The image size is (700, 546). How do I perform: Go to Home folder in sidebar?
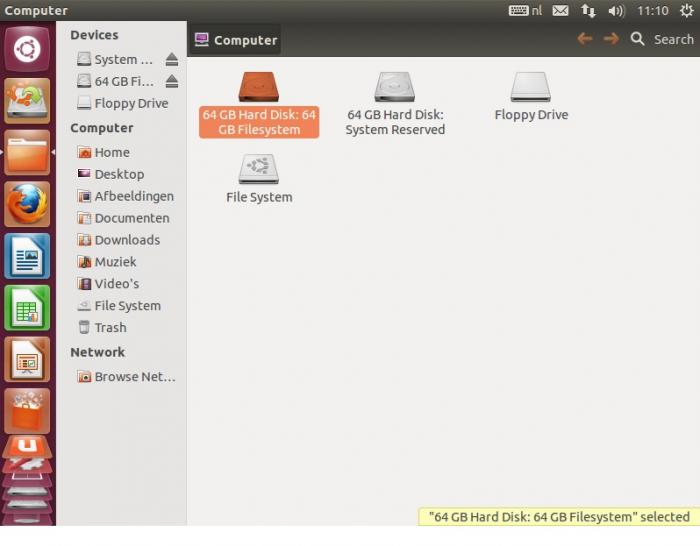[103, 152]
